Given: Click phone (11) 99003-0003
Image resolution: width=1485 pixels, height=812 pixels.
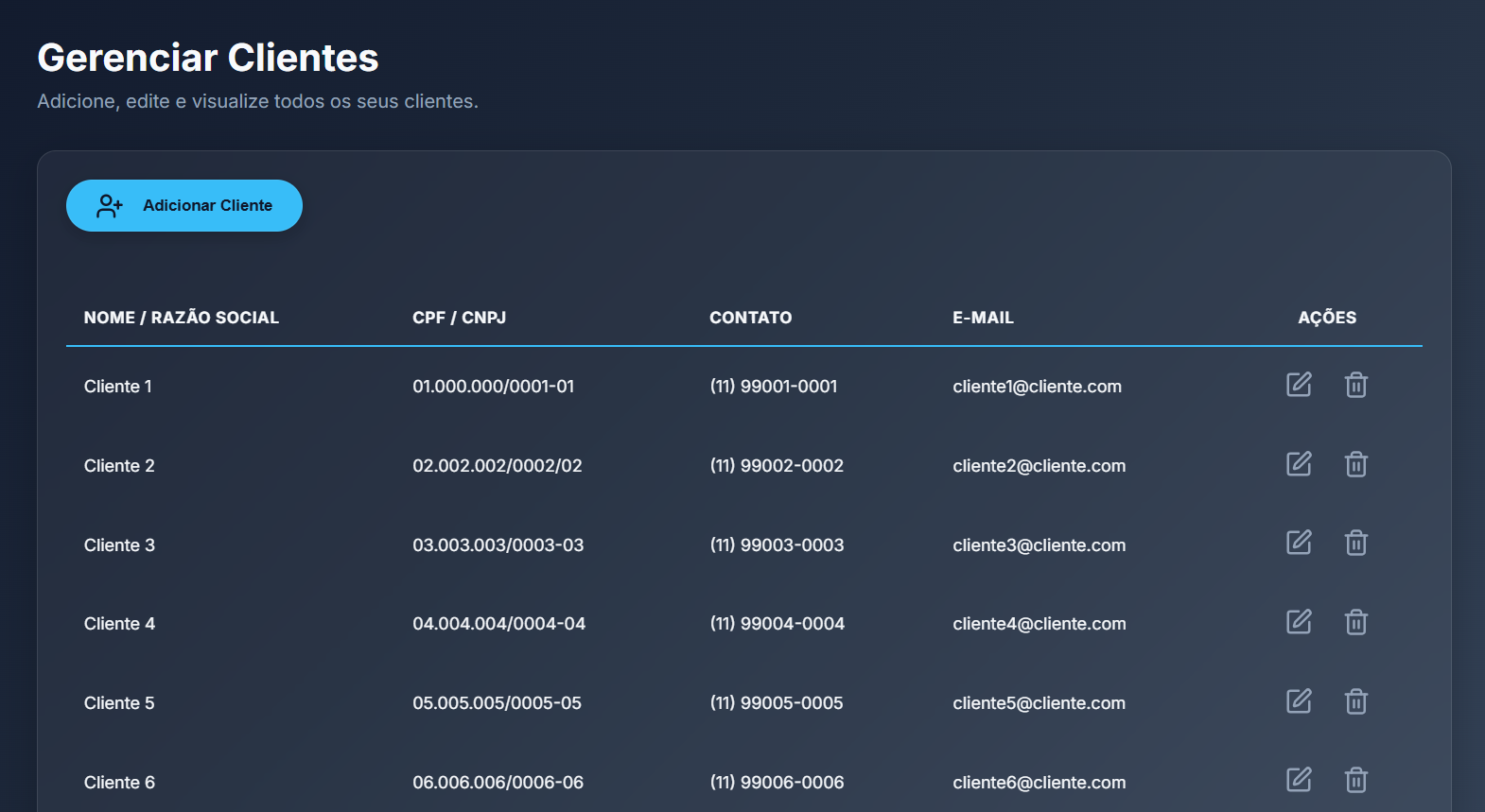Looking at the screenshot, I should [777, 545].
